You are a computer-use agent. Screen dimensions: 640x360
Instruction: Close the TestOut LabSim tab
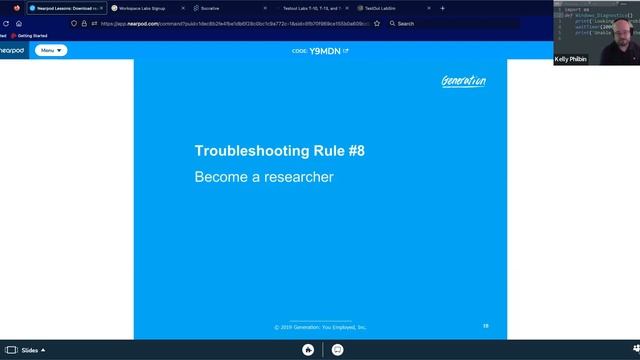[429, 8]
